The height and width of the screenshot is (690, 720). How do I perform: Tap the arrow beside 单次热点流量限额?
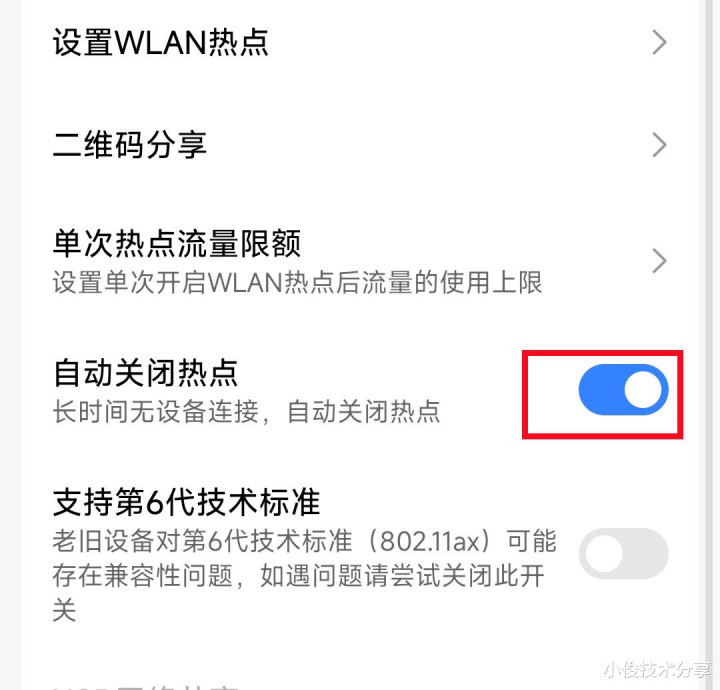coord(659,261)
